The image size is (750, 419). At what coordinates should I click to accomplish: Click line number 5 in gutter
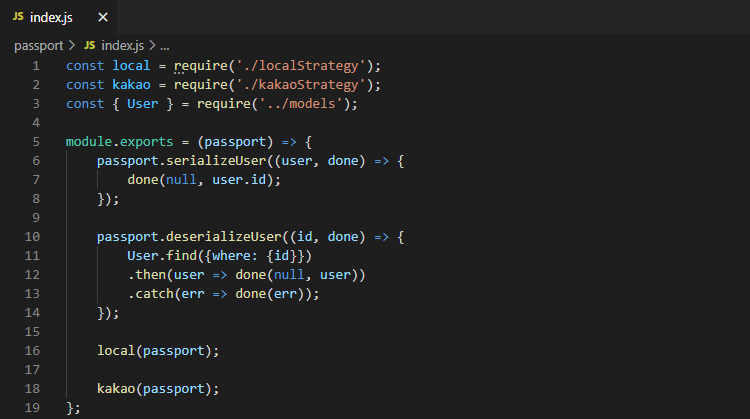pos(36,142)
